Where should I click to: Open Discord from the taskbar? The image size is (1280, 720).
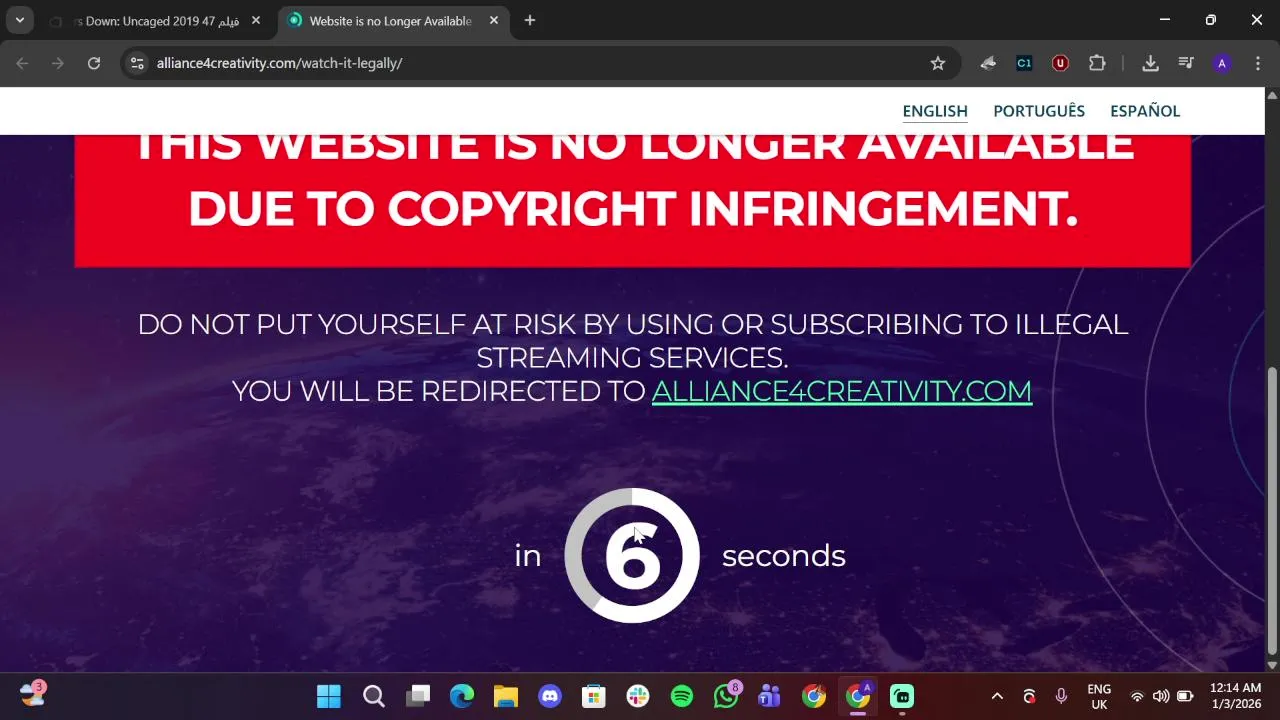[550, 696]
